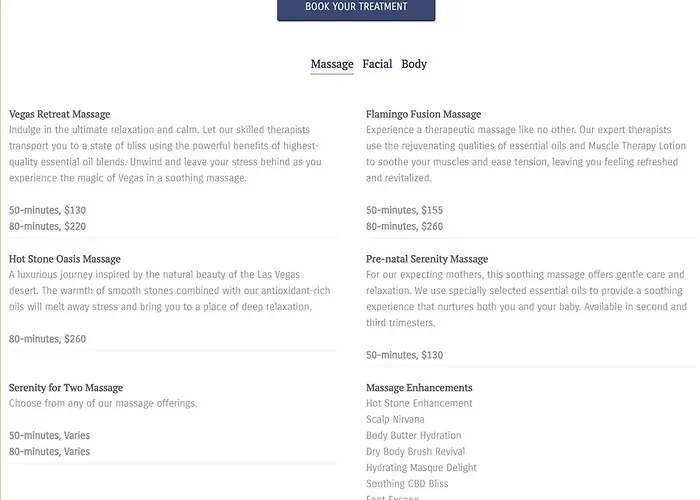Switch to the Massage tab
This screenshot has height=500, width=700.
click(x=332, y=64)
